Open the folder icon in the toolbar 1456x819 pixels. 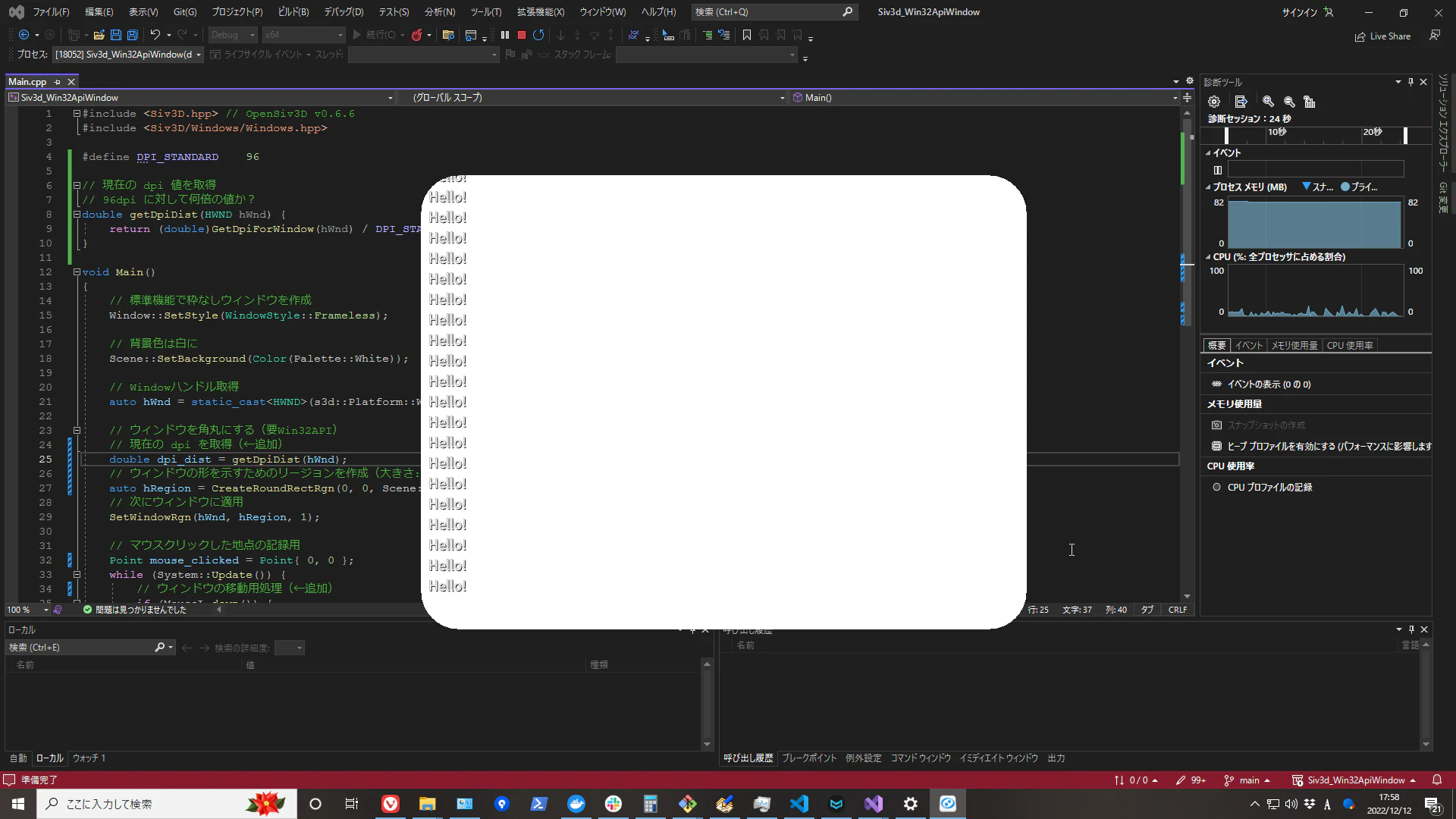[99, 35]
